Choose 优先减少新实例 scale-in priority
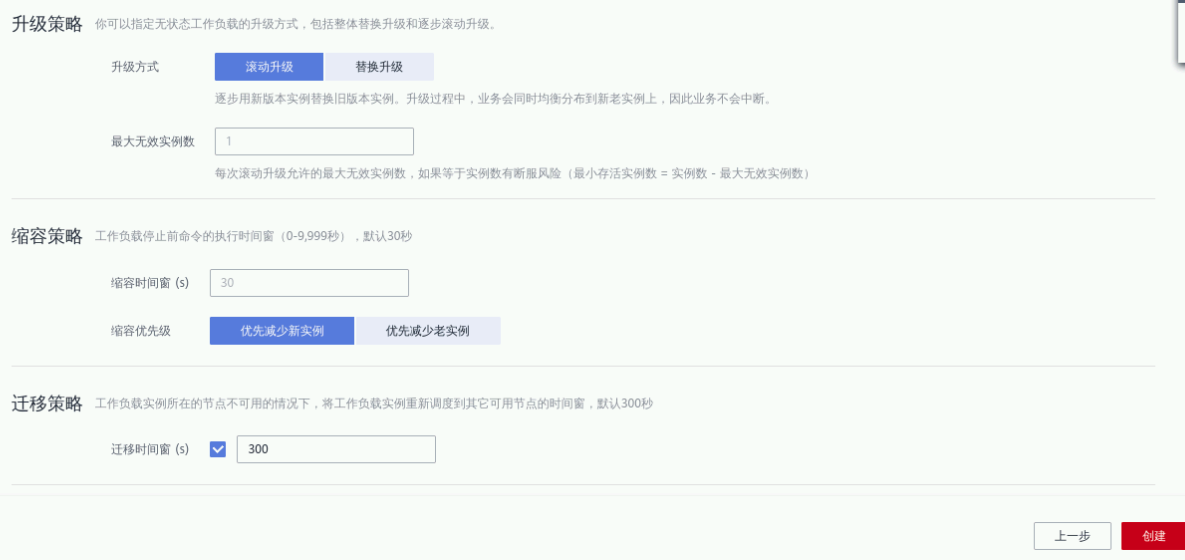This screenshot has height=560, width=1185. pos(282,331)
